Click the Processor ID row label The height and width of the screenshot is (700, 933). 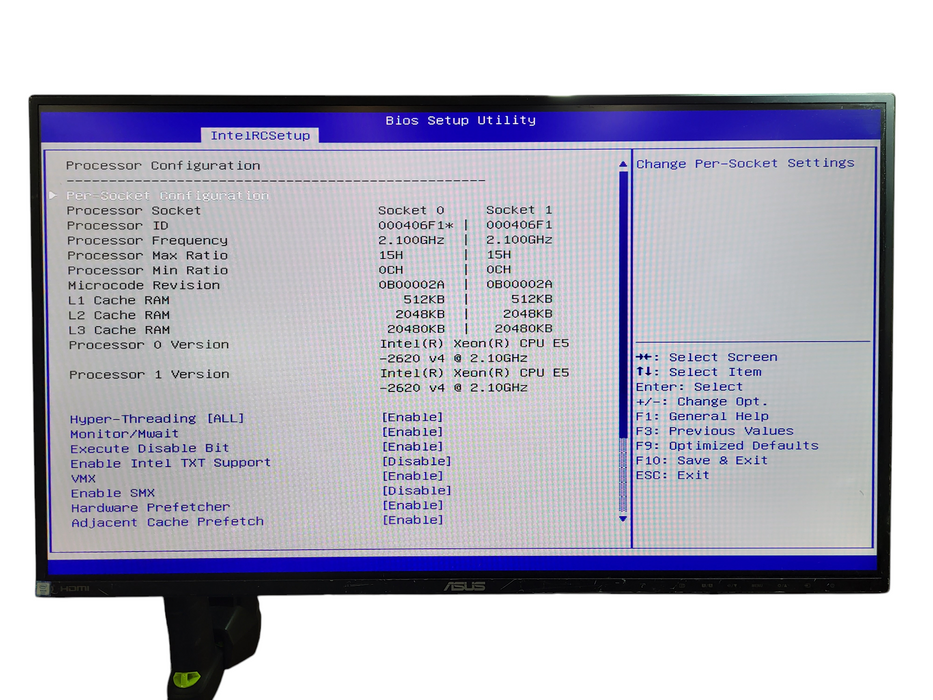pos(118,226)
